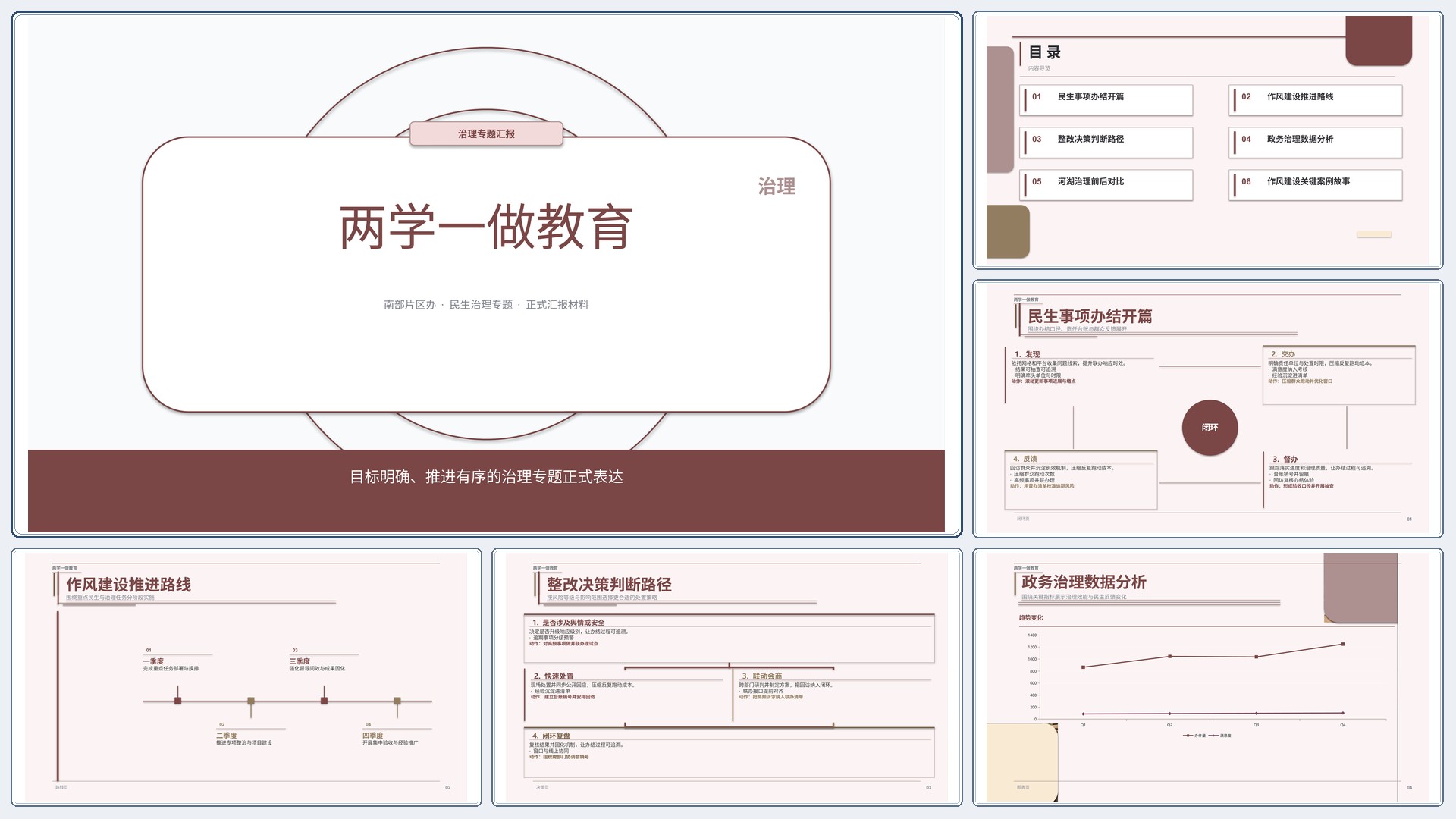1456x819 pixels.
Task: Click the 一季度 timeline marker
Action: pos(177,701)
